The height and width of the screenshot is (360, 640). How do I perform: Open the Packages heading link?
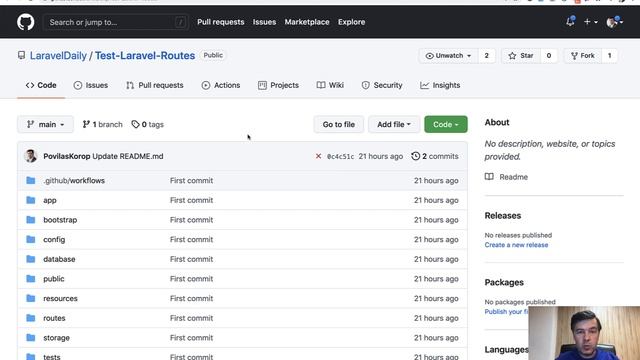[504, 282]
